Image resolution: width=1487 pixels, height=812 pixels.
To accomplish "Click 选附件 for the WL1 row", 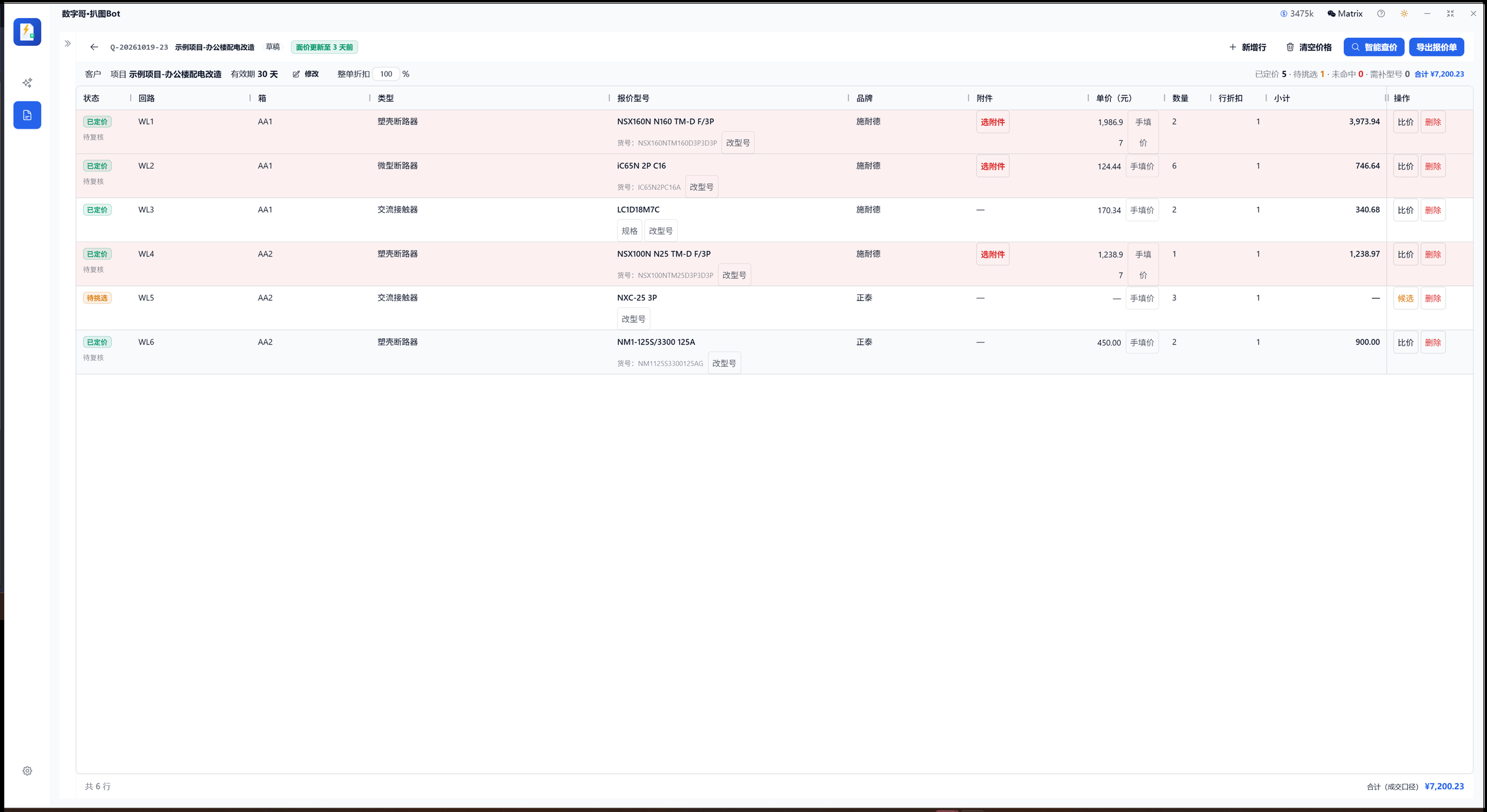I will (993, 122).
